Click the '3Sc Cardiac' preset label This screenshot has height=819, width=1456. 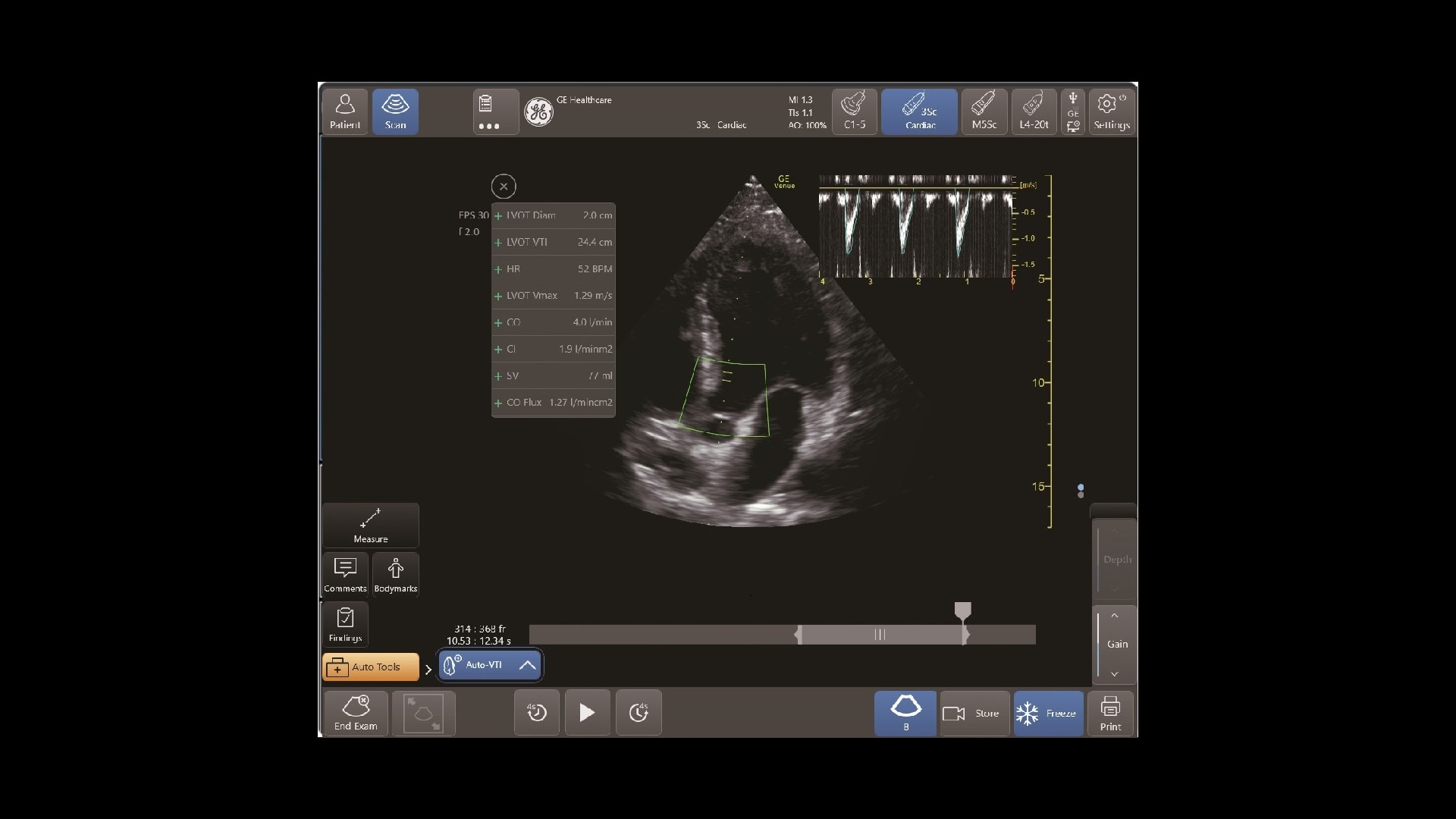coord(721,125)
